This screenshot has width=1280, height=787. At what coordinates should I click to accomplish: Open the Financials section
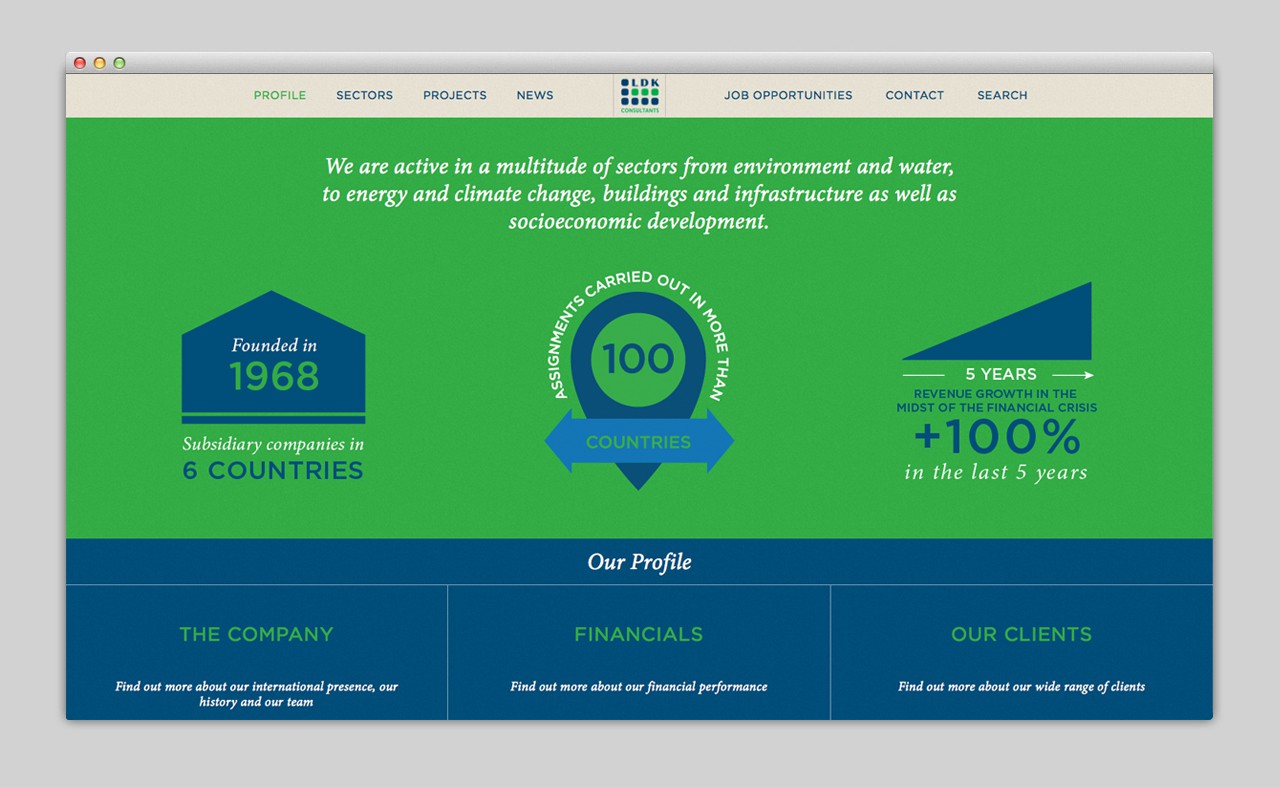[638, 634]
